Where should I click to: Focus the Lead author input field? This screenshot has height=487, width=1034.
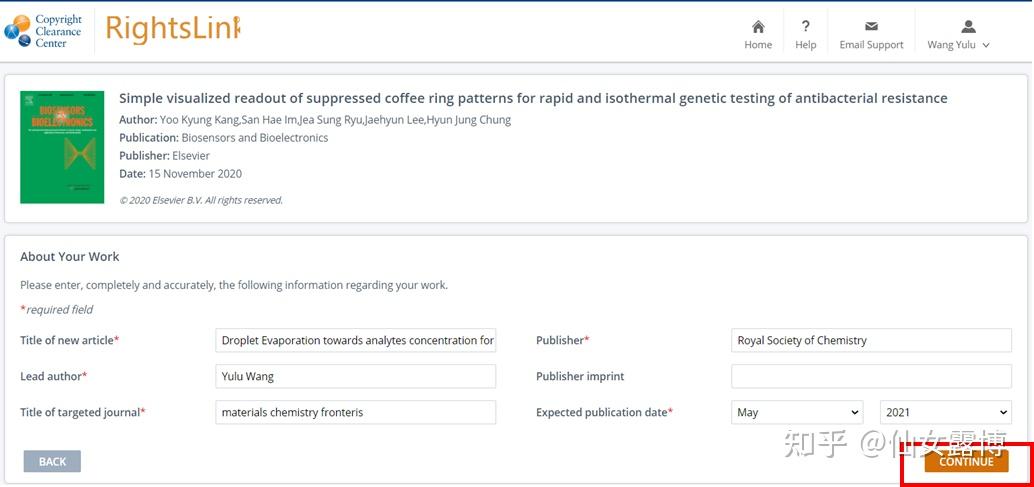click(x=356, y=376)
